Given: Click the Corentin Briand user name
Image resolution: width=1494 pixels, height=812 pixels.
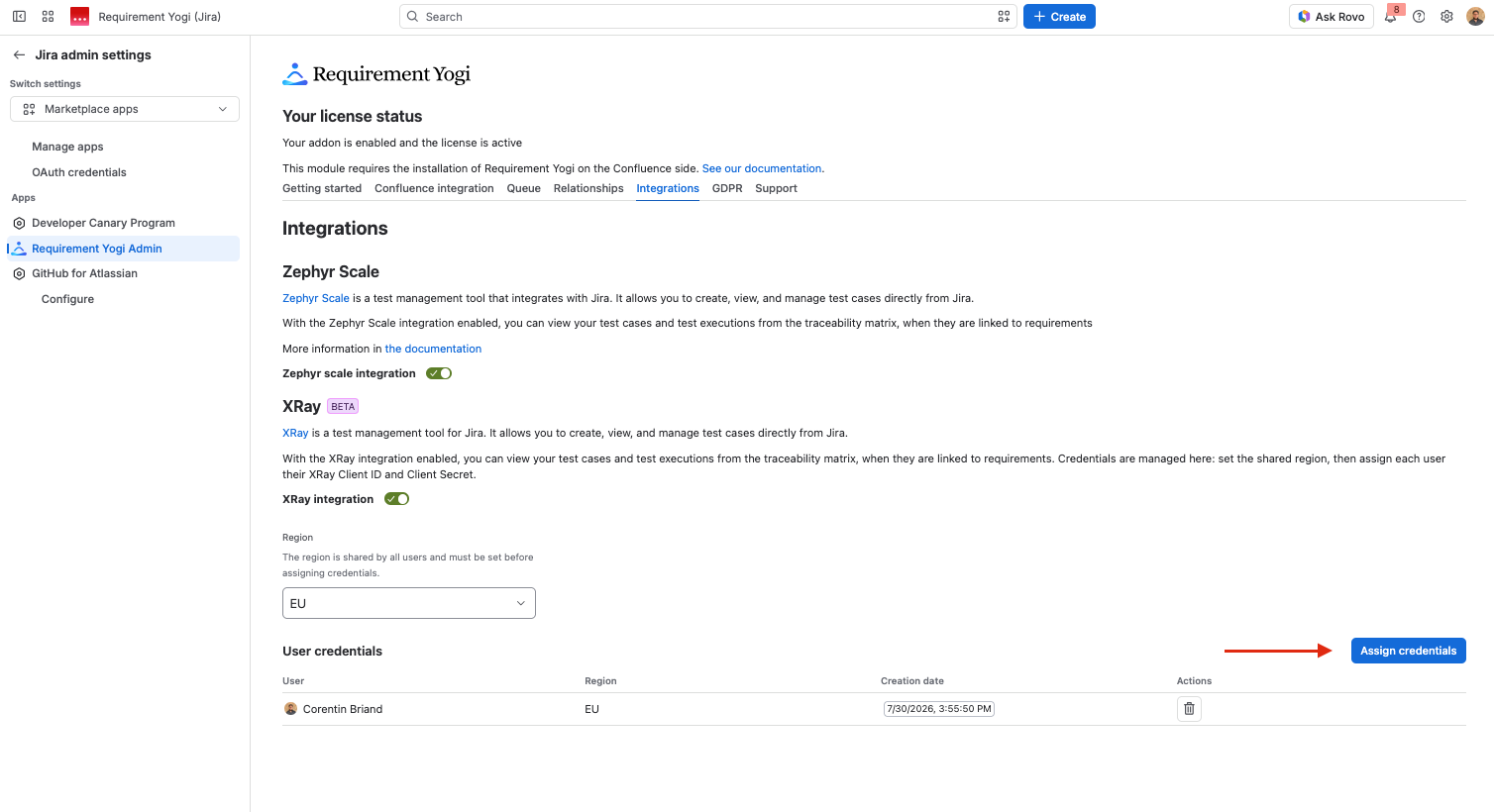Looking at the screenshot, I should click(x=343, y=709).
